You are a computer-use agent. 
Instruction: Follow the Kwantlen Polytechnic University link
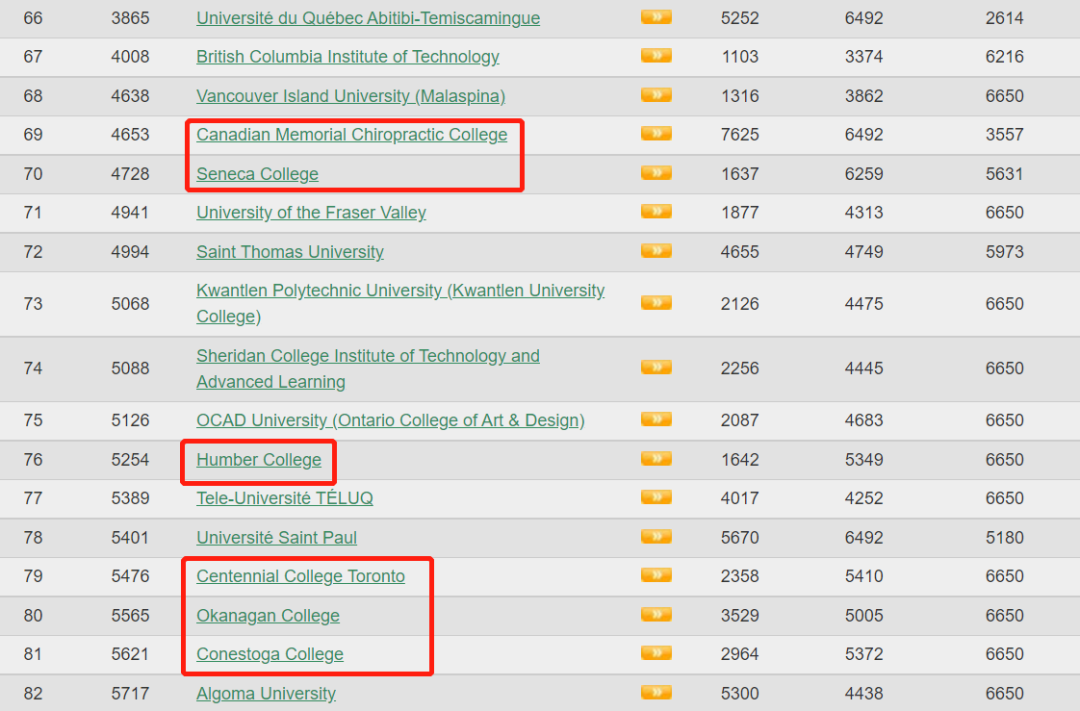point(401,303)
